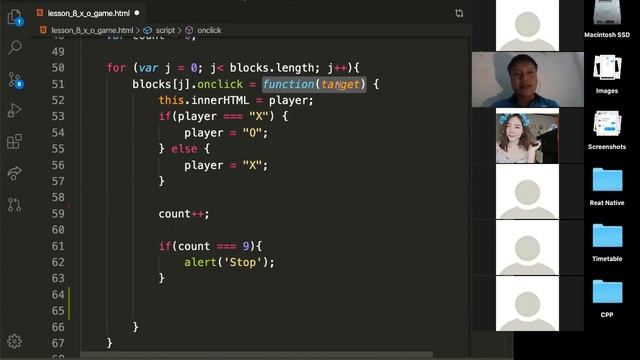Click line number 50 in the gutter
Screen dimensions: 640x360
58,68
